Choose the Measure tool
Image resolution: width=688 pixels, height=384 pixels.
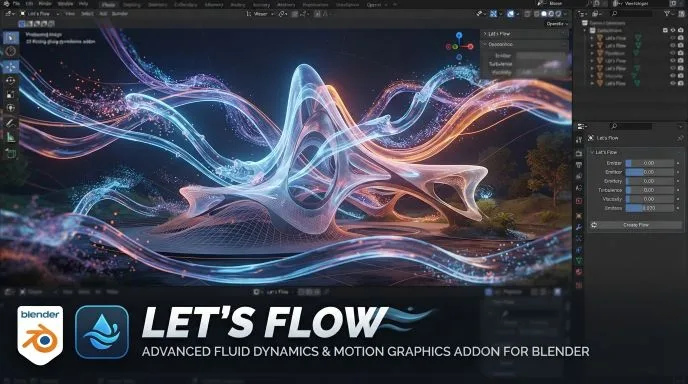tap(11, 137)
